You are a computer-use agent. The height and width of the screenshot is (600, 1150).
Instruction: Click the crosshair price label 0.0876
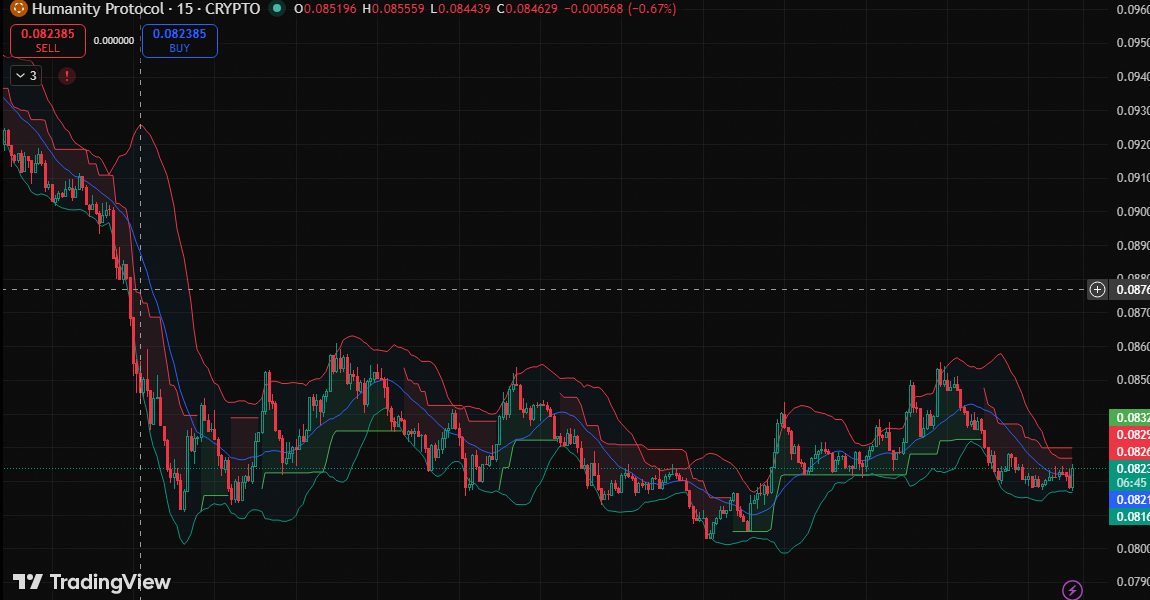[1129, 290]
